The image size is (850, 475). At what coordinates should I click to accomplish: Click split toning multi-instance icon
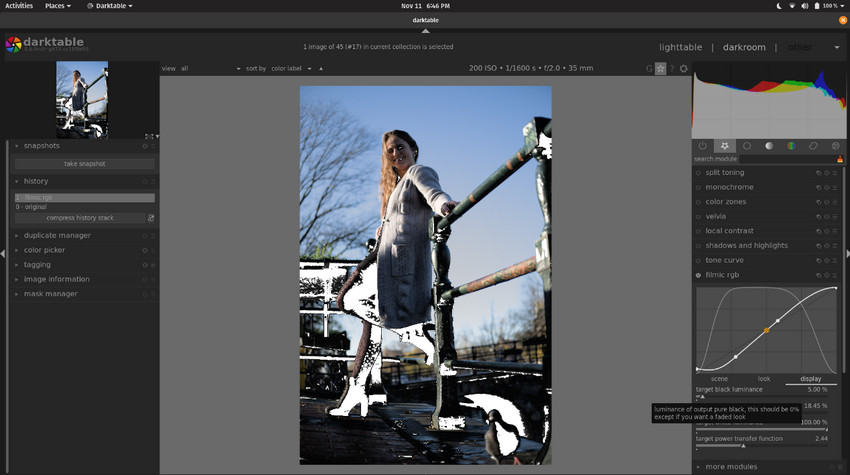[819, 173]
